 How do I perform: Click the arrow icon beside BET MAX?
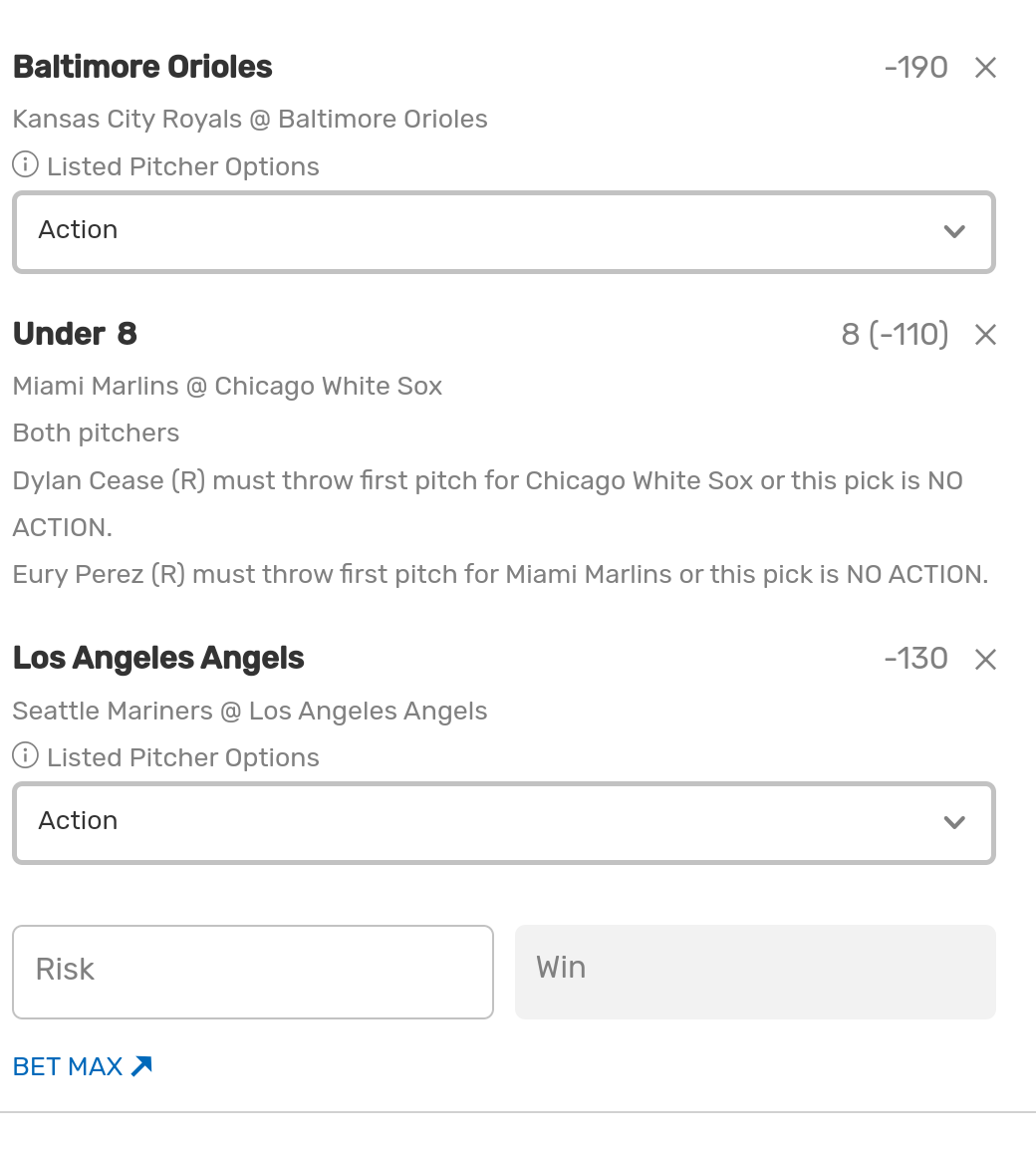click(x=141, y=1066)
